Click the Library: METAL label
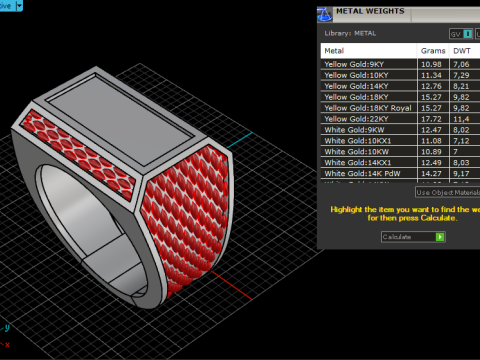Viewport: 480px width, 360px height. coord(350,33)
